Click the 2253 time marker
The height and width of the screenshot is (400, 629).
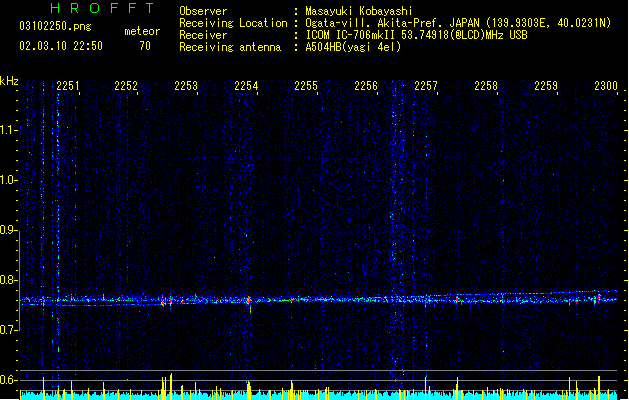pyautogui.click(x=186, y=86)
